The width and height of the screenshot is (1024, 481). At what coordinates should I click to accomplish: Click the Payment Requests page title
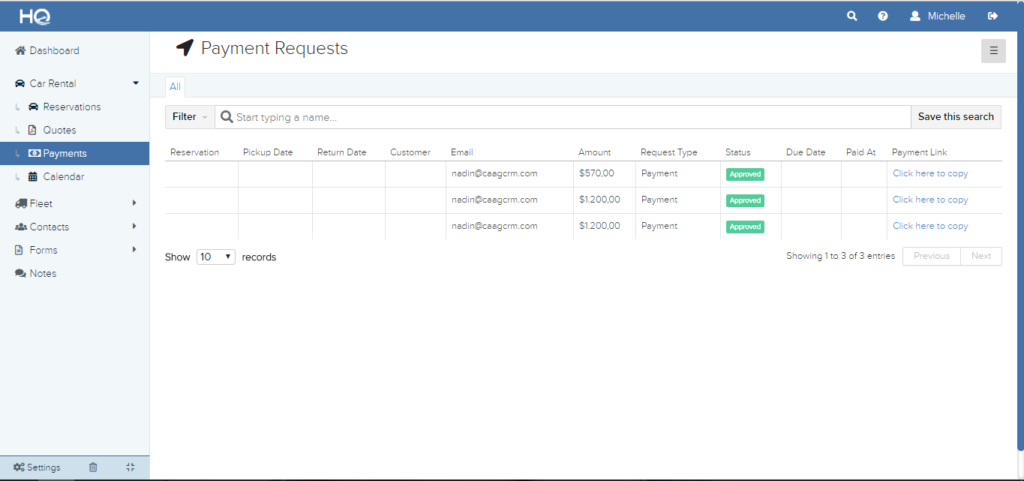(x=274, y=48)
